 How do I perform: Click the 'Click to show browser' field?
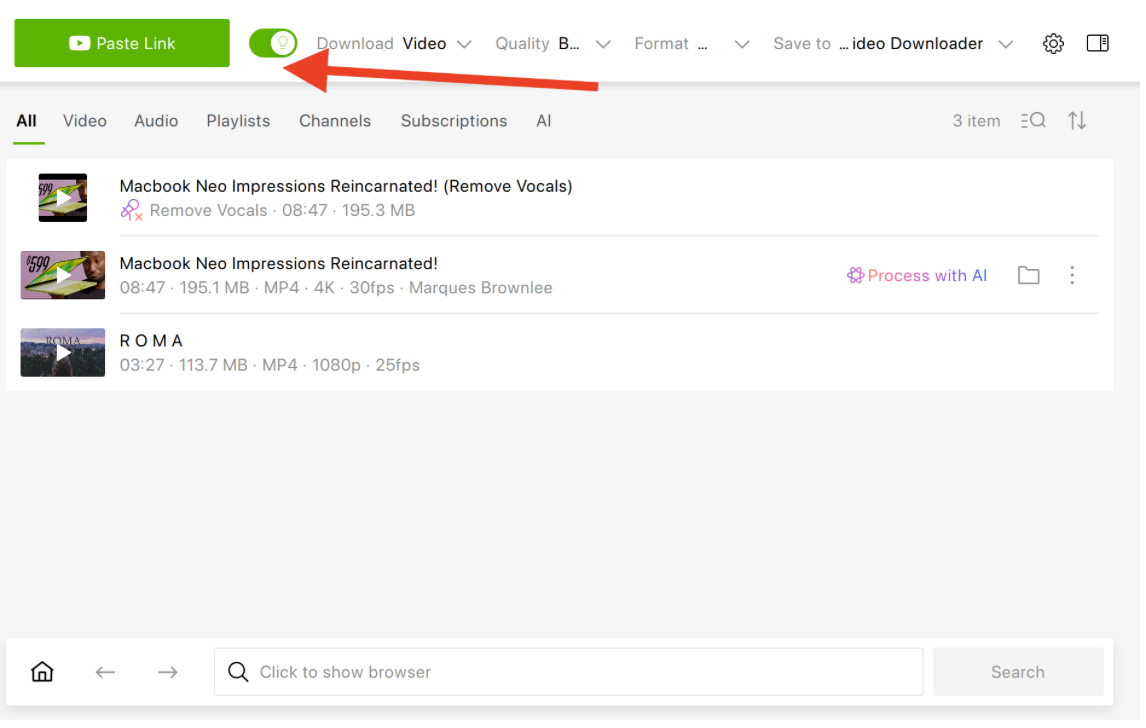569,672
